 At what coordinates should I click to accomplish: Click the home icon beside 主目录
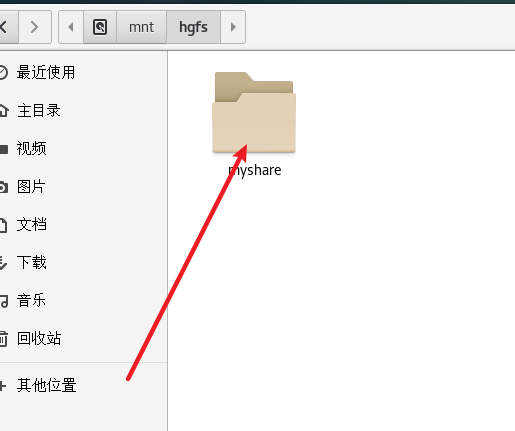[x=4, y=111]
